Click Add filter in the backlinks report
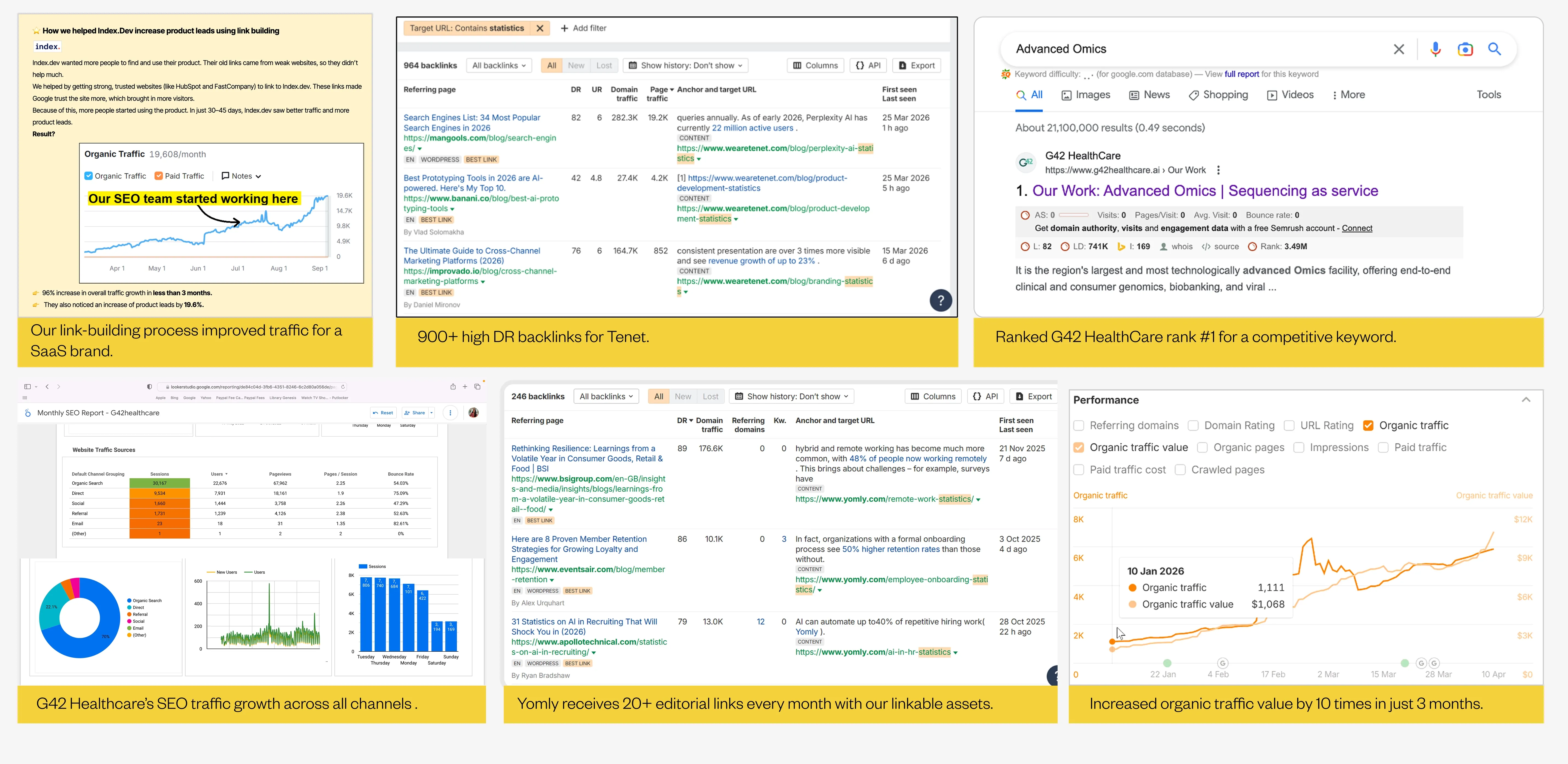The height and width of the screenshot is (764, 1568). click(583, 28)
